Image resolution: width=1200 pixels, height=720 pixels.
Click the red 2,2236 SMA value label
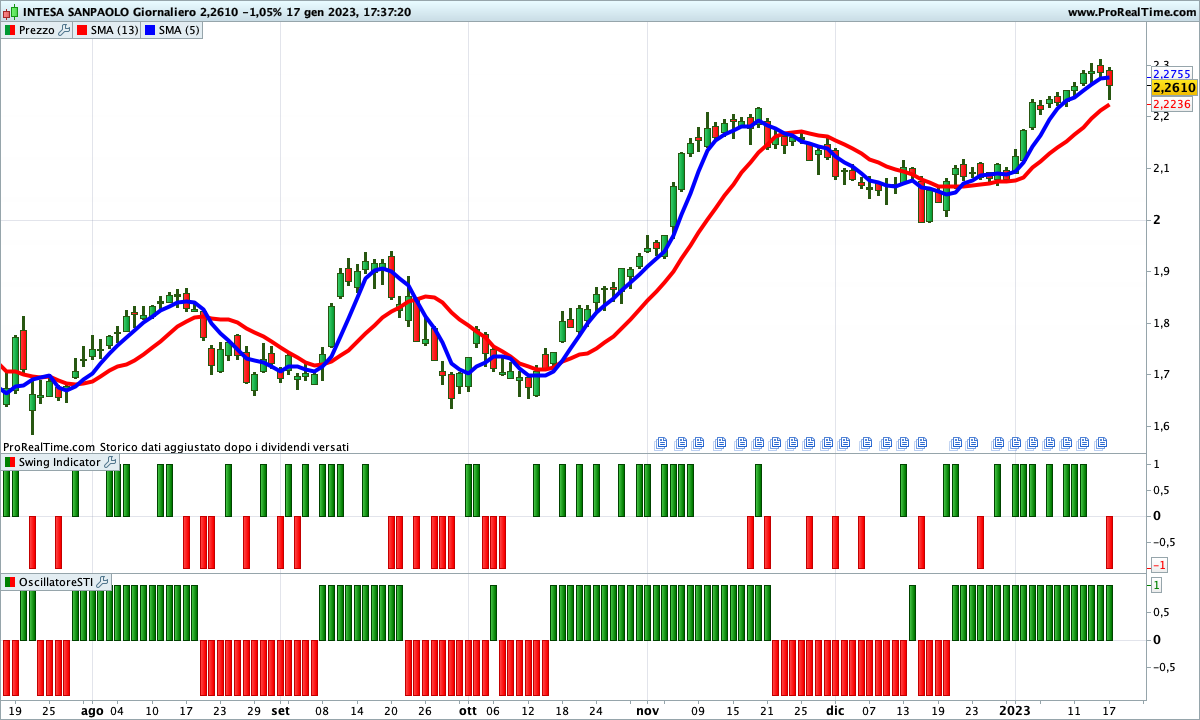[1171, 104]
